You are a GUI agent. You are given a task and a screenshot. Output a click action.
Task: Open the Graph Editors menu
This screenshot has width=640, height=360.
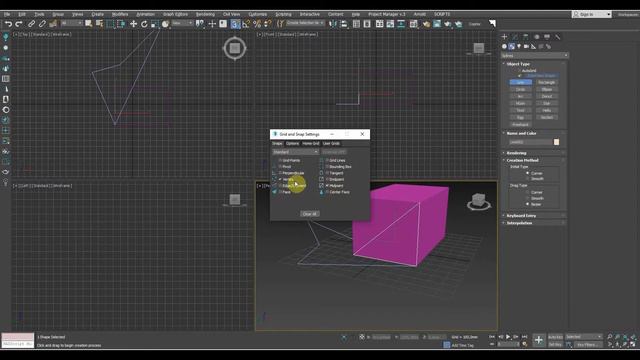[176, 14]
